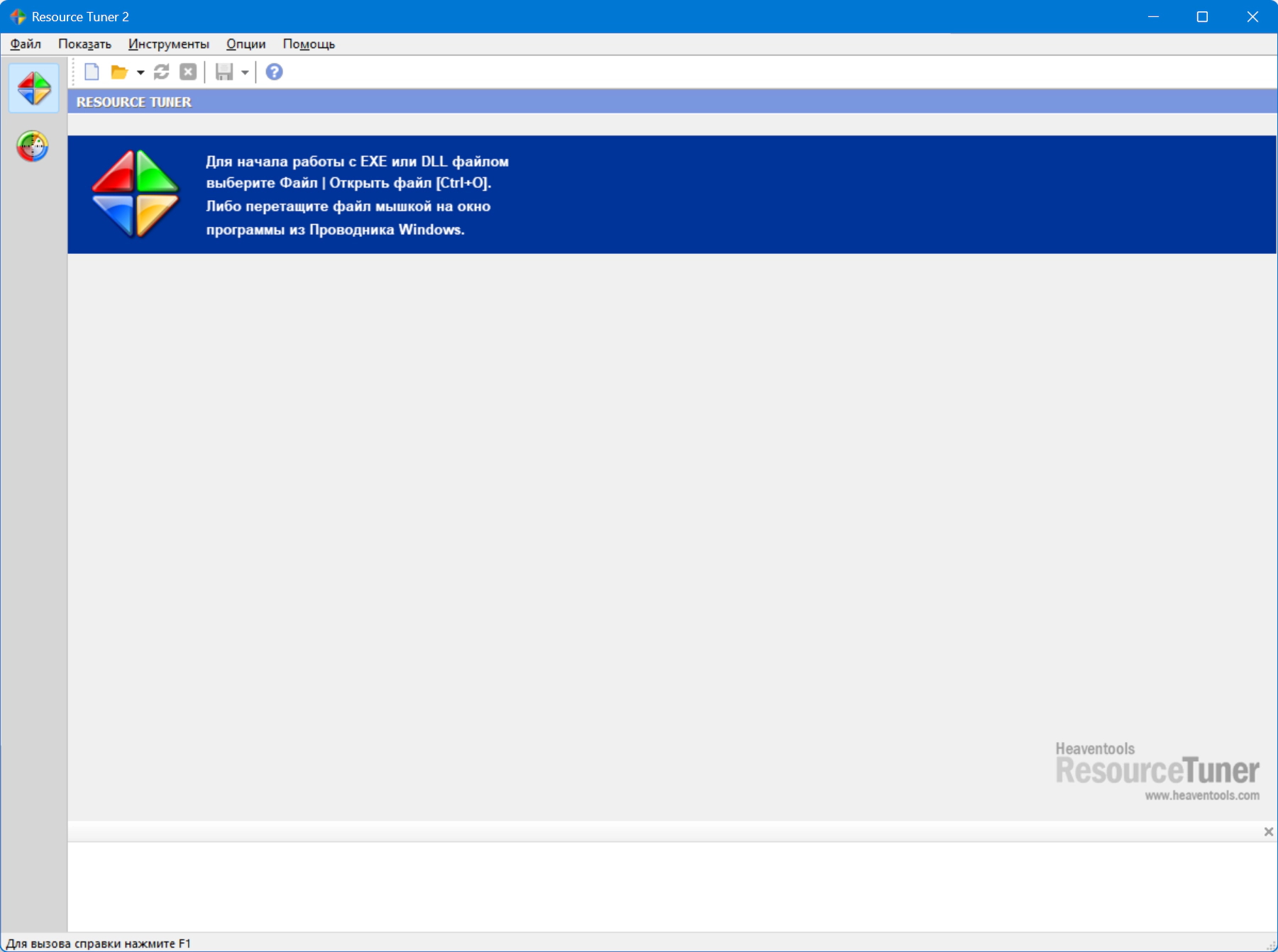Click the RESOURCE TUNER header bar

(x=672, y=101)
